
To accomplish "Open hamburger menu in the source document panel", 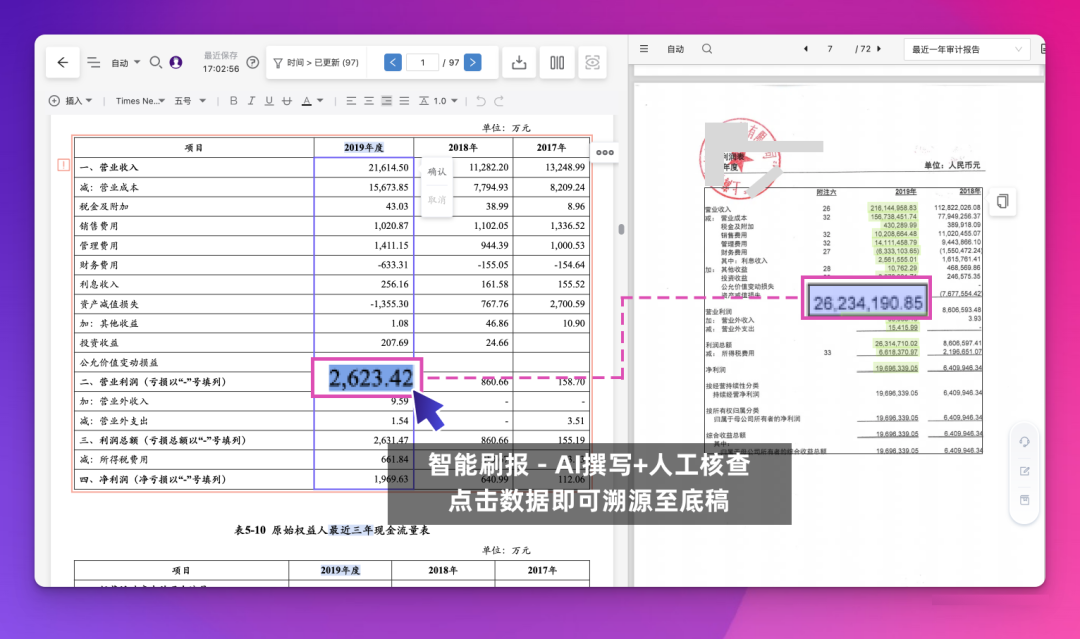I will (644, 49).
